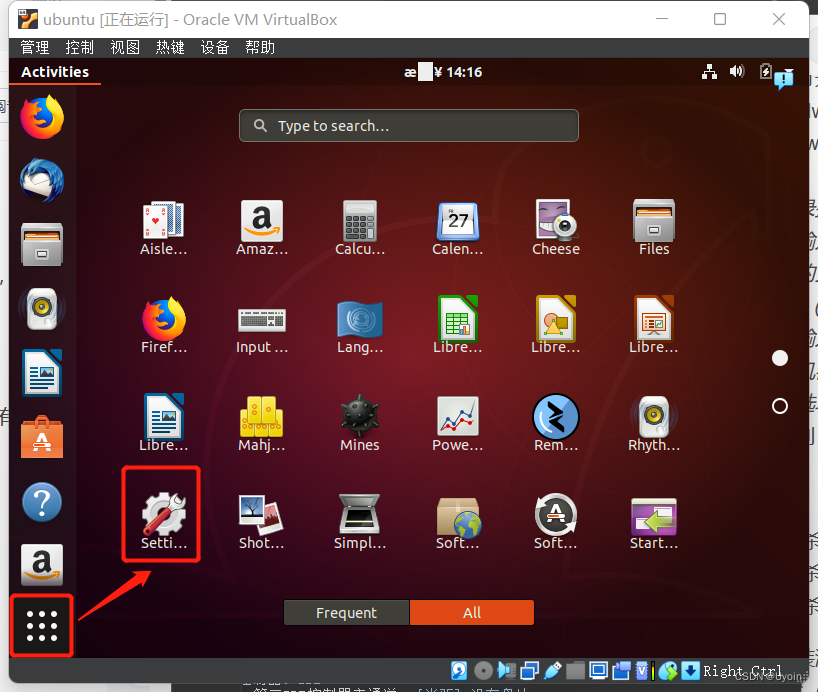The width and height of the screenshot is (818, 692).
Task: Switch to the Frequent tab
Action: [x=346, y=613]
